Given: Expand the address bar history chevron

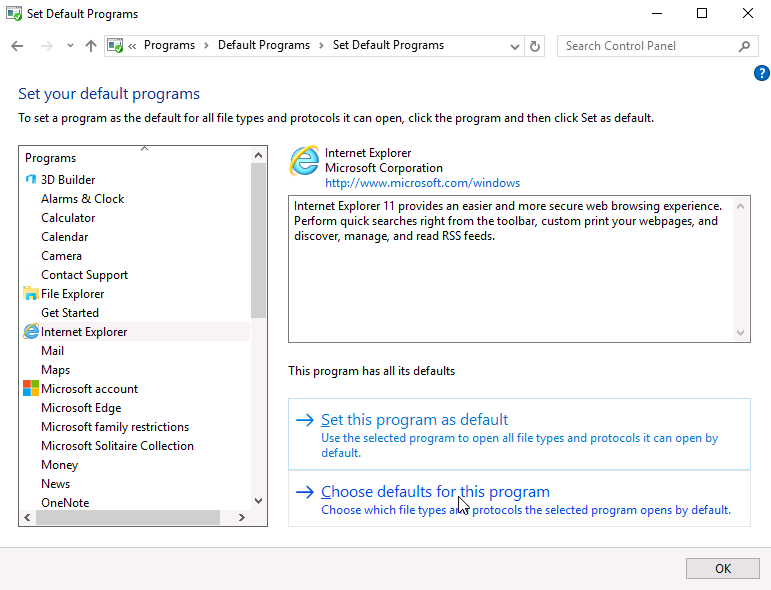Looking at the screenshot, I should point(514,47).
